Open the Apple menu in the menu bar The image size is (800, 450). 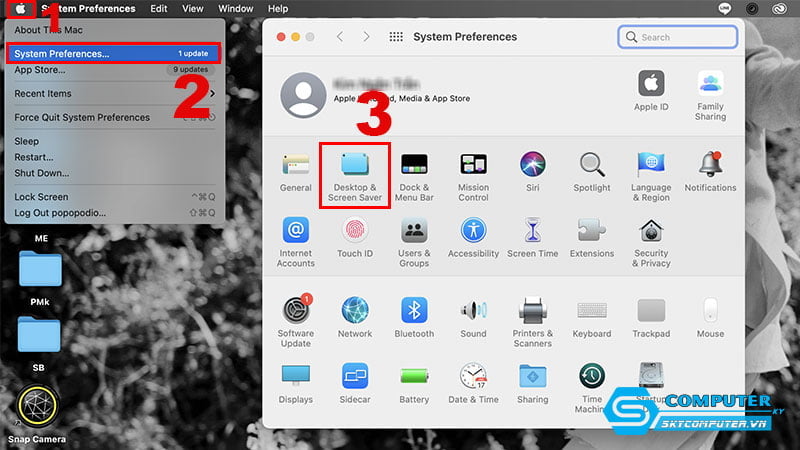(x=20, y=9)
